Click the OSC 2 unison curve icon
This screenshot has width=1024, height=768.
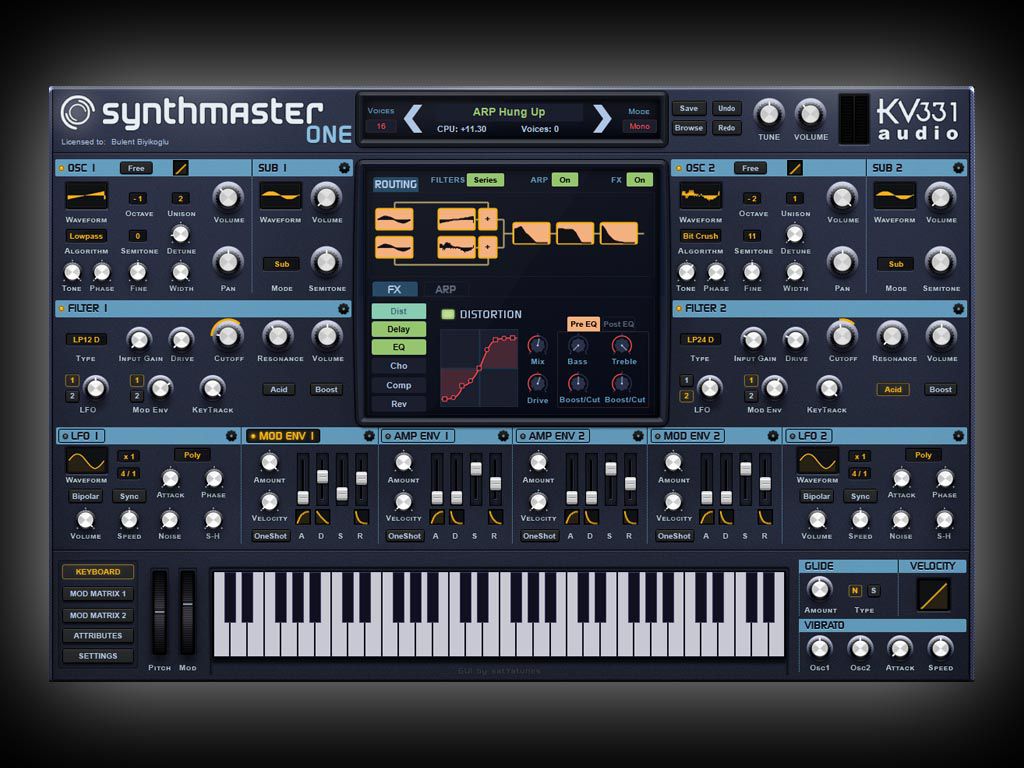(x=795, y=168)
